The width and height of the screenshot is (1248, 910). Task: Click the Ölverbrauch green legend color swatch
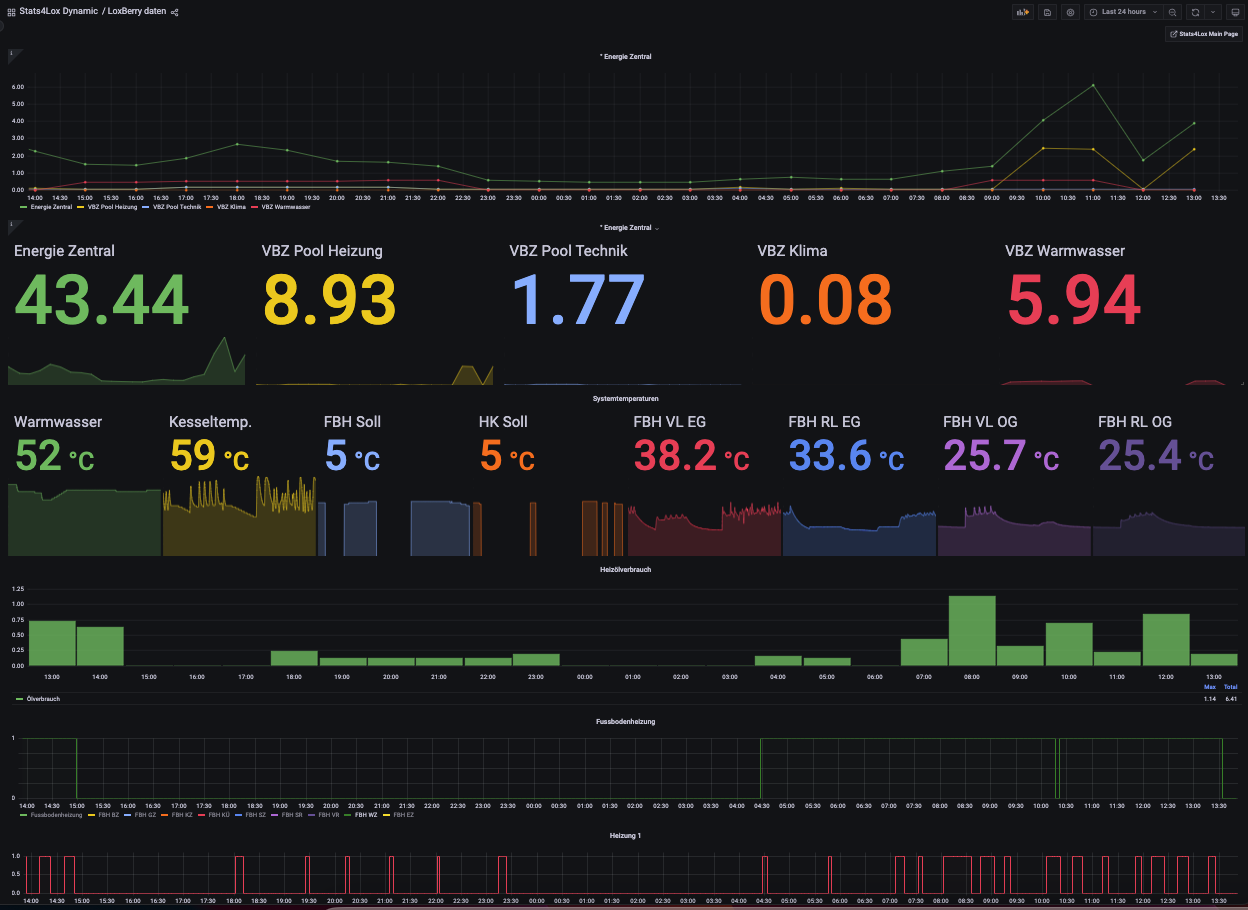[20, 699]
